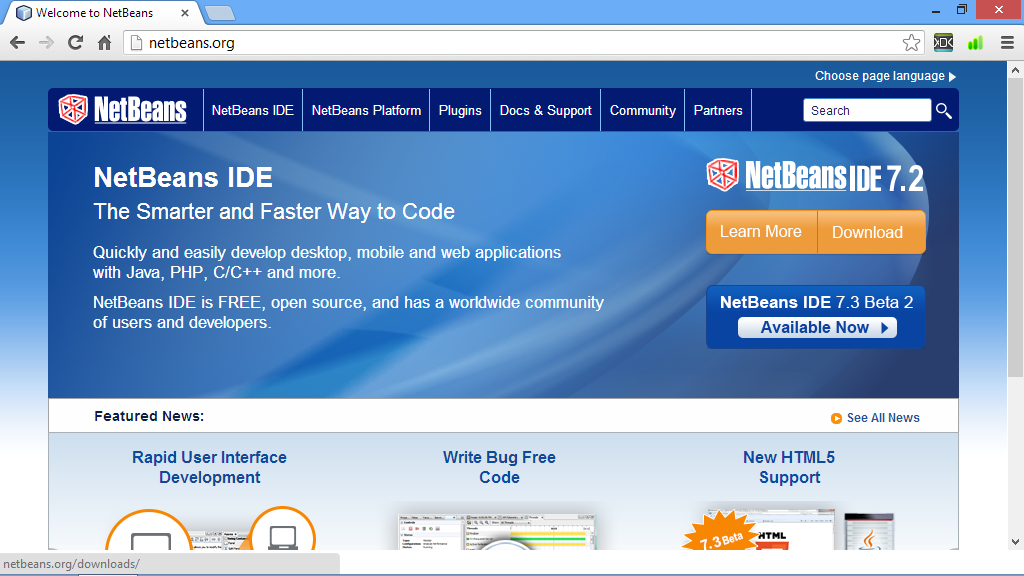Click the 7.3 Beta HTML5 thumbnail image

788,530
